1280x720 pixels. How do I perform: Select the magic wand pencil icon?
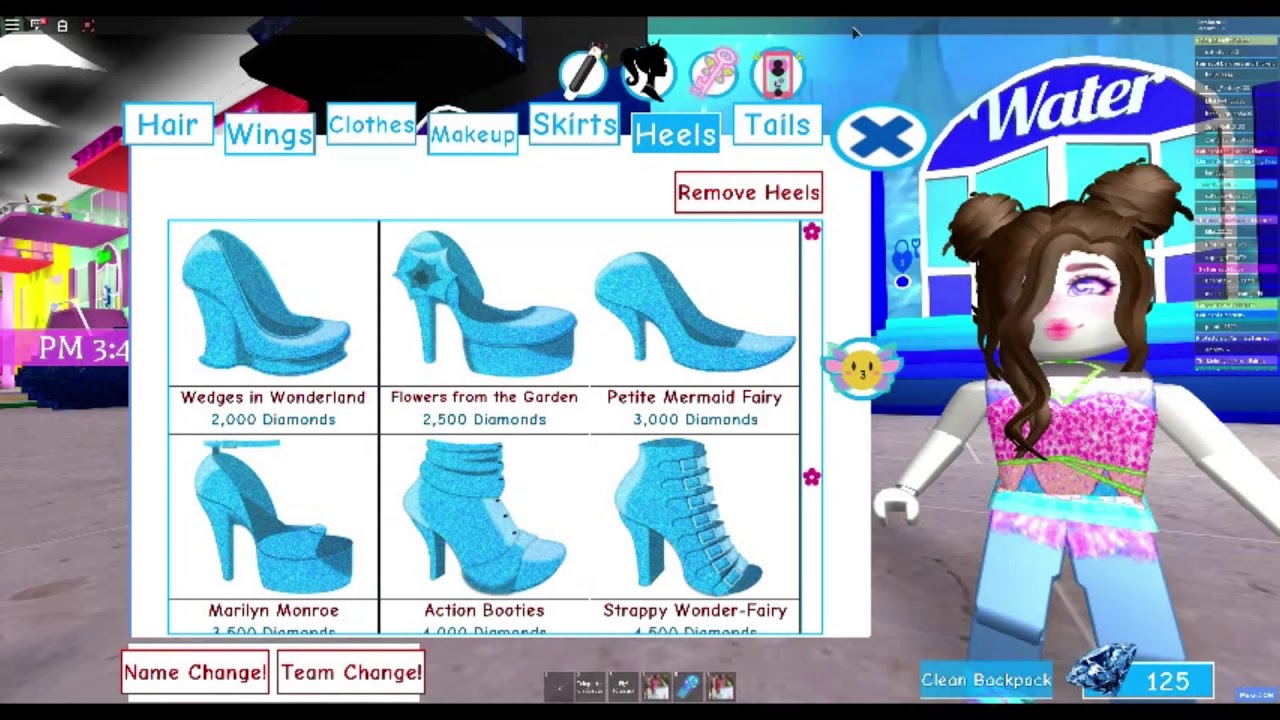pyautogui.click(x=584, y=73)
